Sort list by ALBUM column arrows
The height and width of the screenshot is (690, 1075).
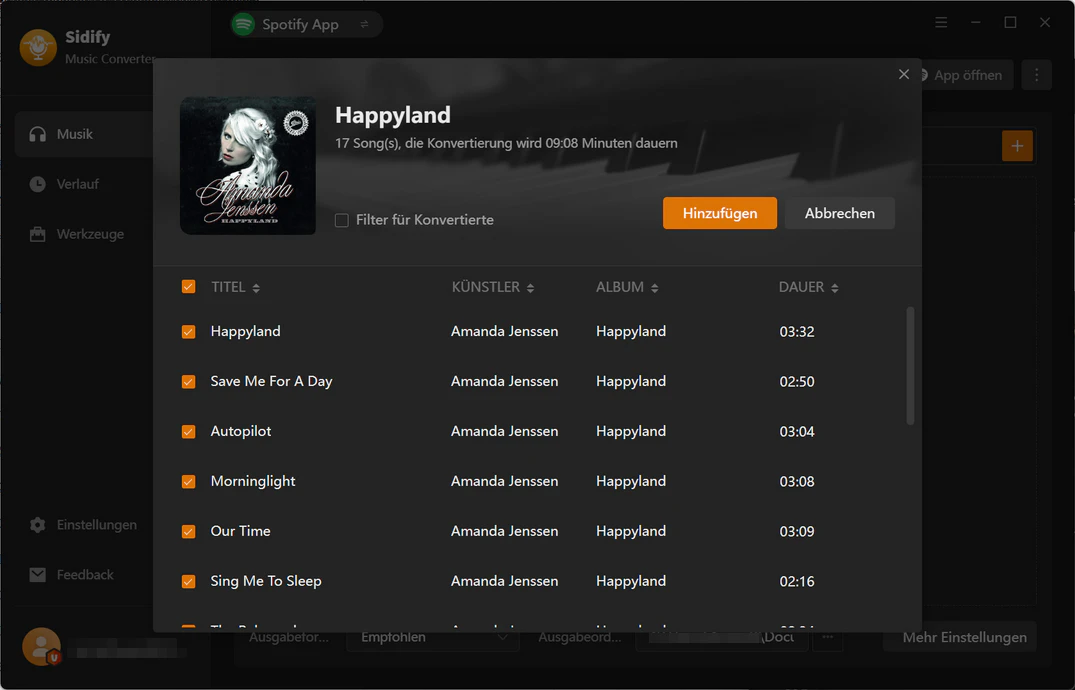654,288
